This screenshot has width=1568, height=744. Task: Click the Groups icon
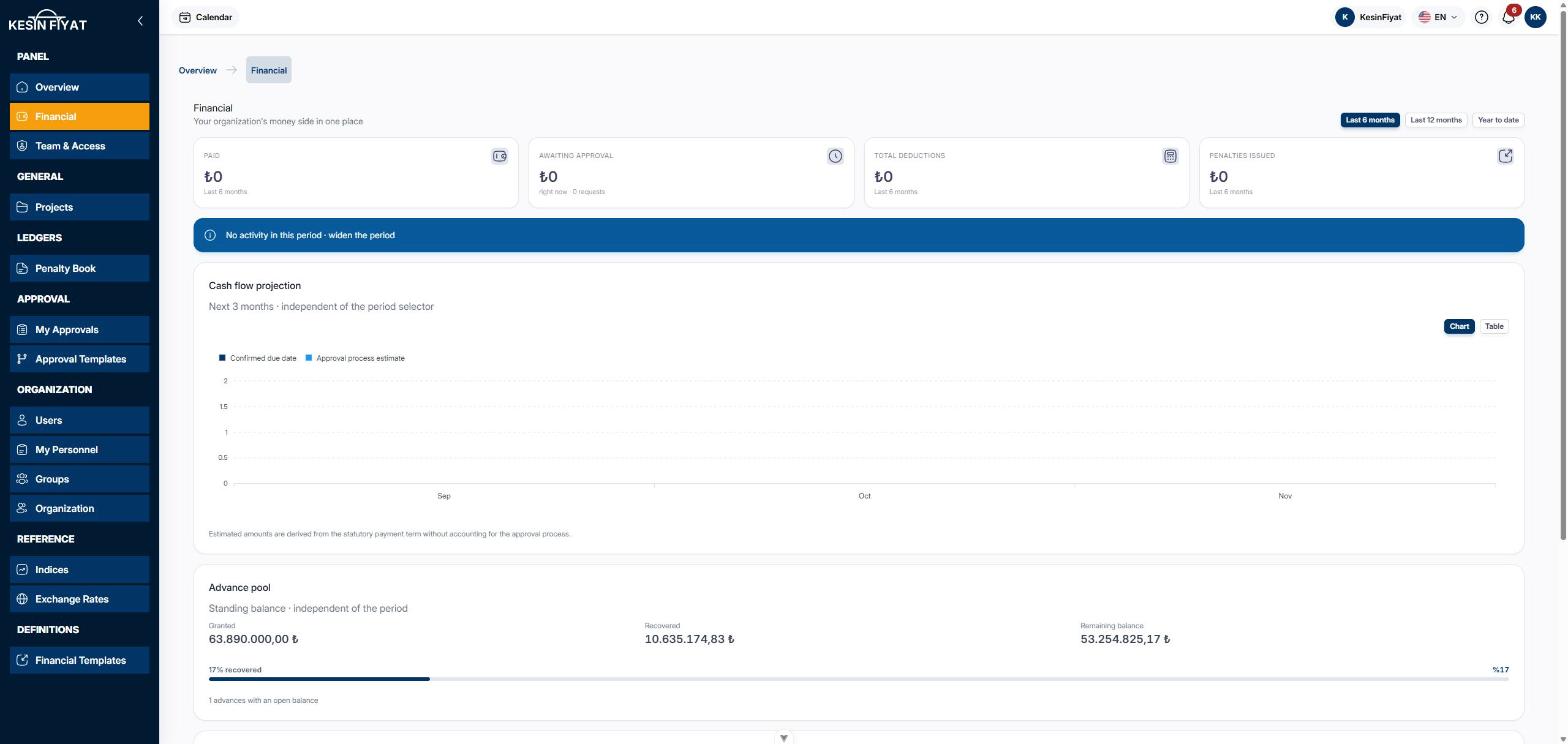click(x=23, y=479)
